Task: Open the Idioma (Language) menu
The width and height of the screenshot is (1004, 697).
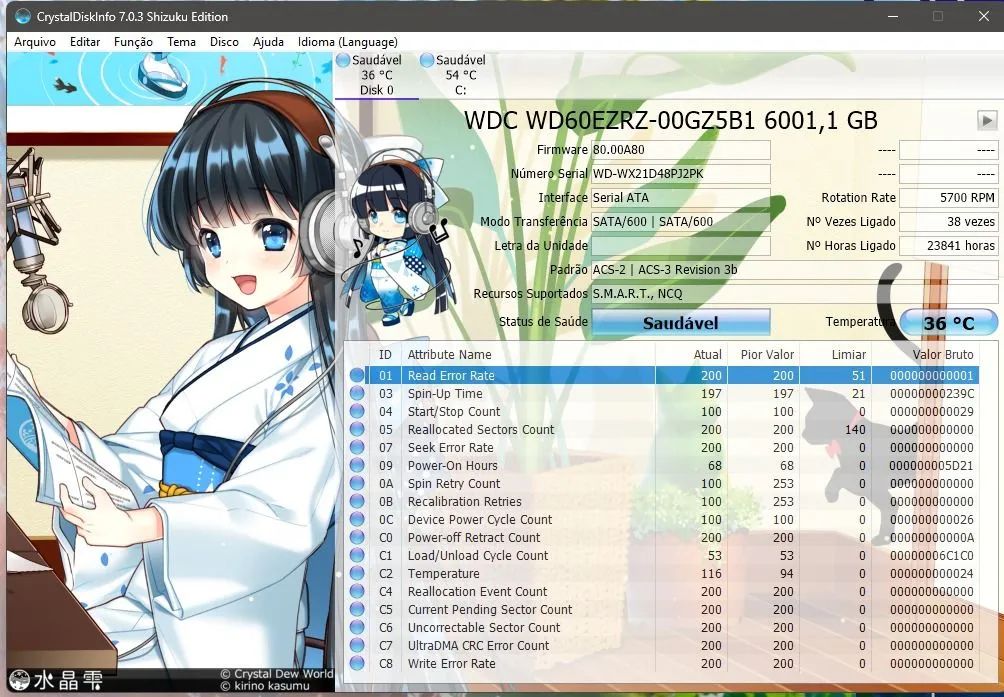Action: coord(348,42)
